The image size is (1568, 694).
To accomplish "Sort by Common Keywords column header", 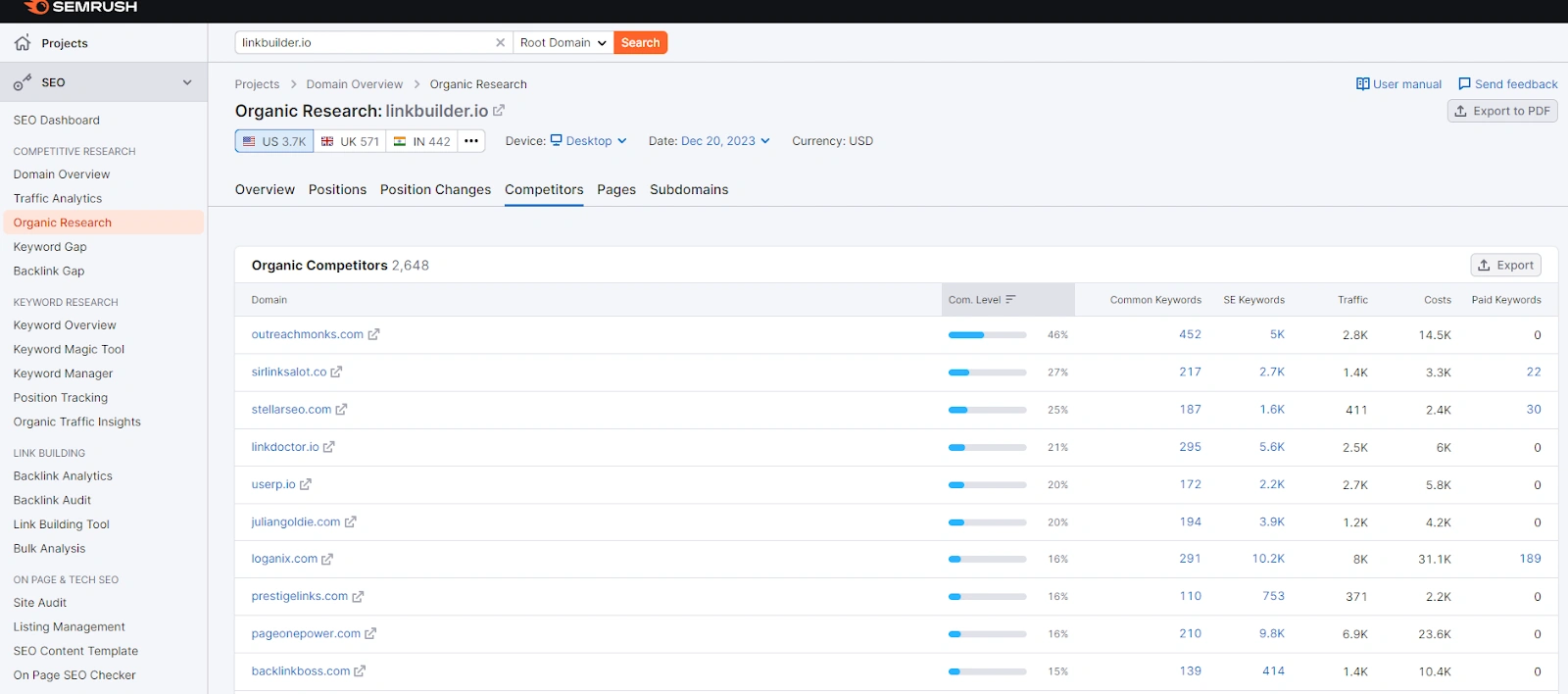I will (1155, 300).
